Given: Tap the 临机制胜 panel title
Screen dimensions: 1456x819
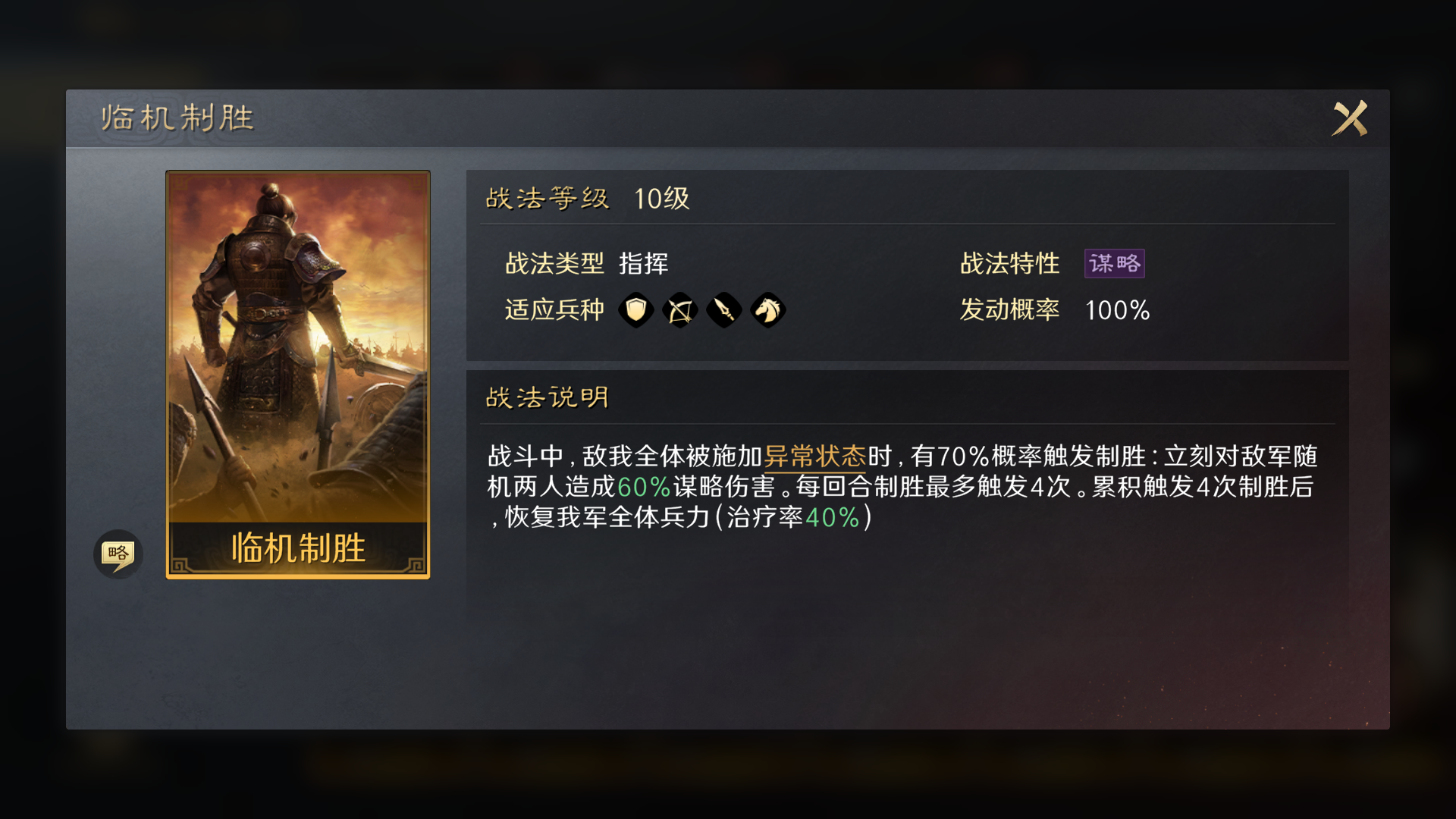Looking at the screenshot, I should (x=177, y=118).
